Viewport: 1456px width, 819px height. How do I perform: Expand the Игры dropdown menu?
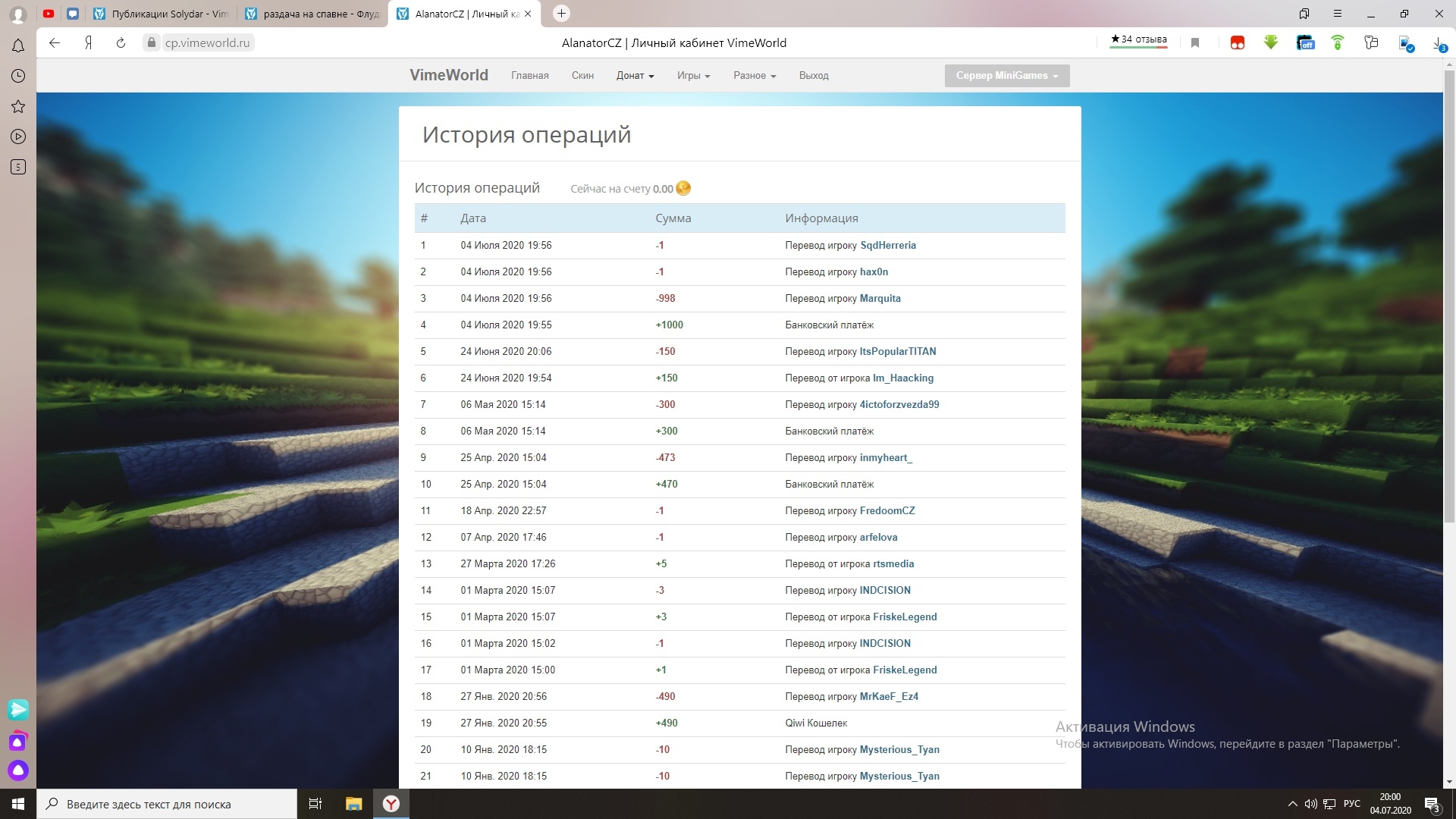[693, 76]
